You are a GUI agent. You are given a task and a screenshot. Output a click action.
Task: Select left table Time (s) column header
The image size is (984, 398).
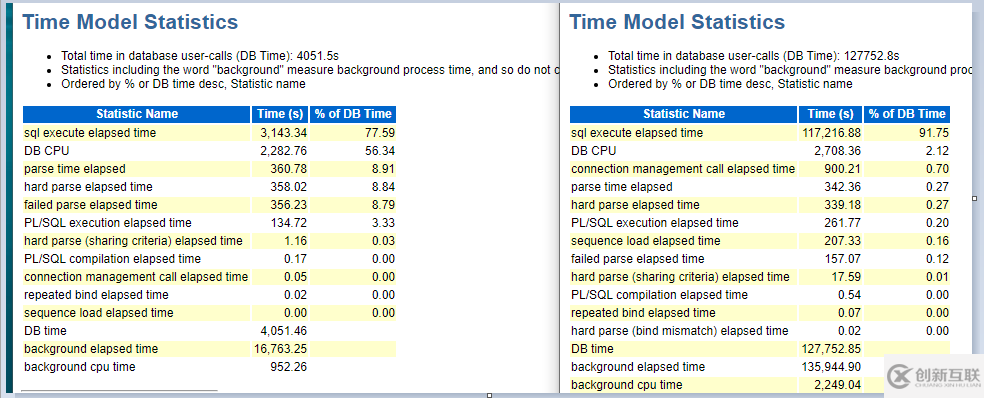point(281,114)
